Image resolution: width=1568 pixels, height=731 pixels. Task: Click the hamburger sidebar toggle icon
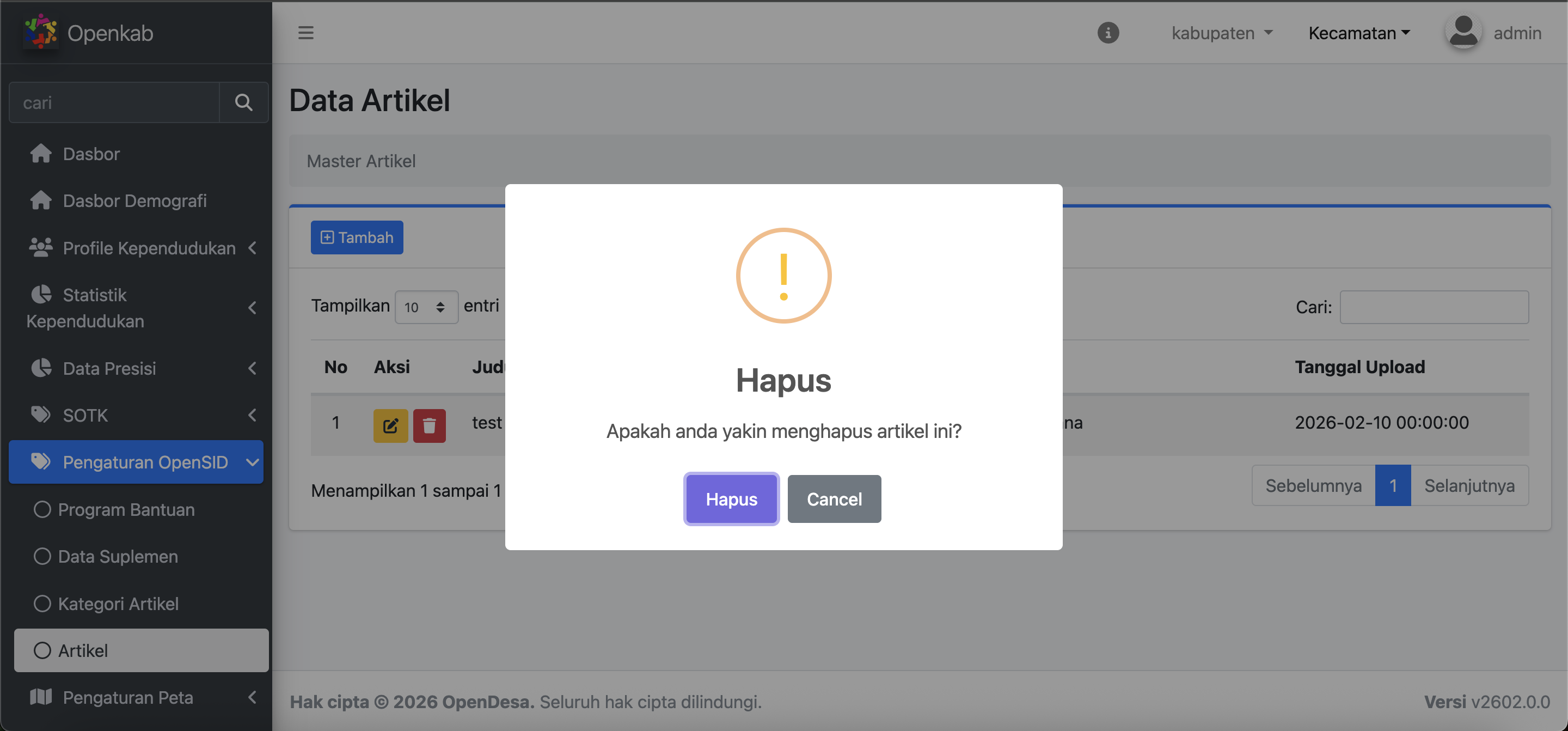coord(305,33)
